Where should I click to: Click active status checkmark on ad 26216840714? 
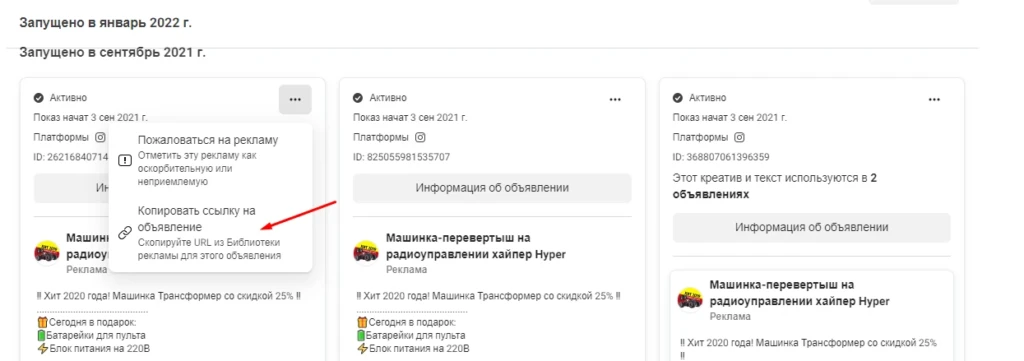pos(39,98)
